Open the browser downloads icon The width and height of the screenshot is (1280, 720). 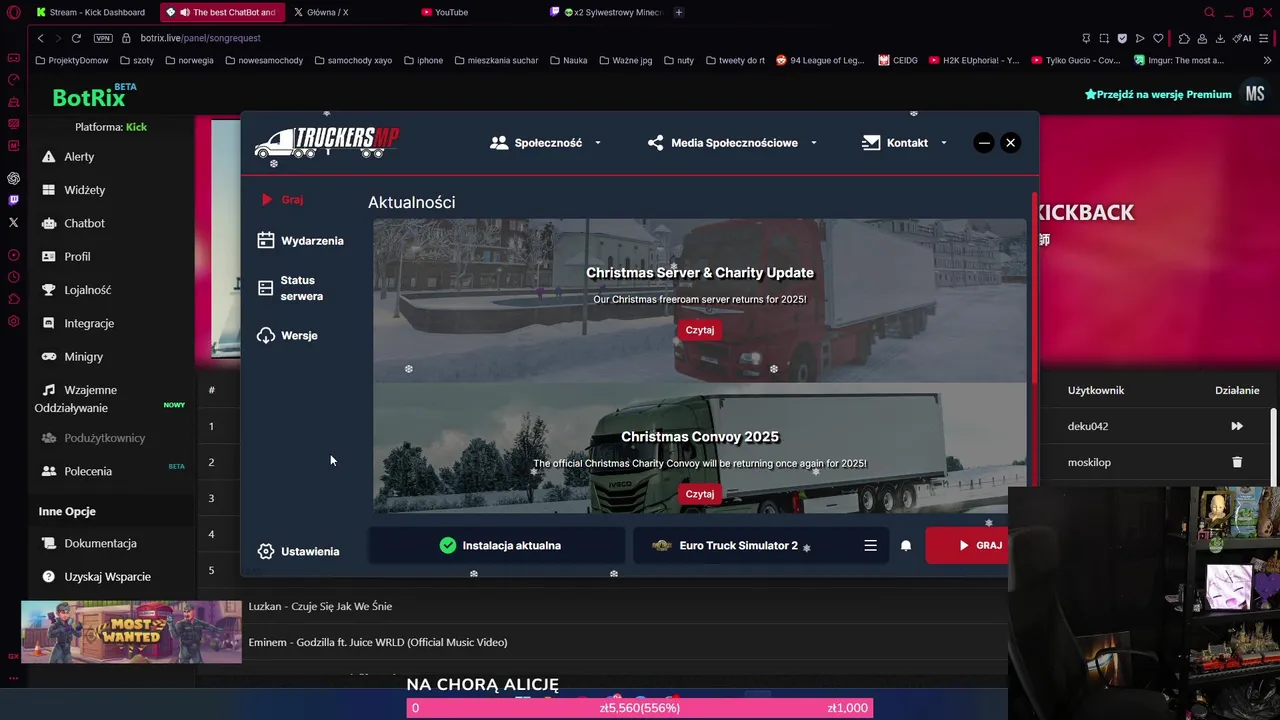[1221, 38]
